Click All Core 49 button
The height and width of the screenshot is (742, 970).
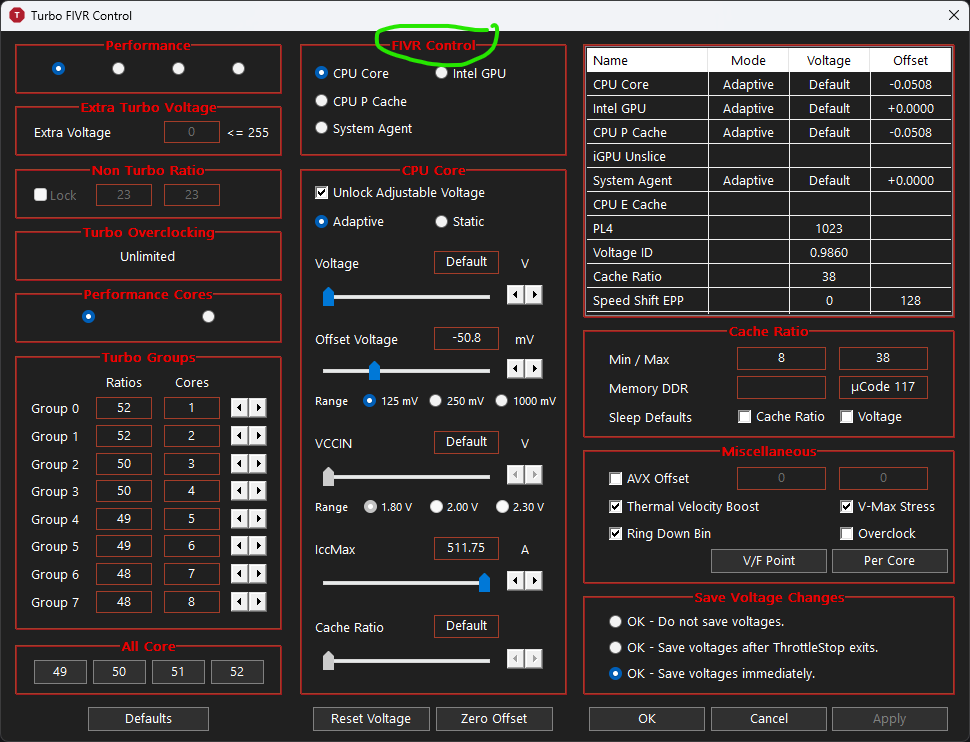[60, 671]
